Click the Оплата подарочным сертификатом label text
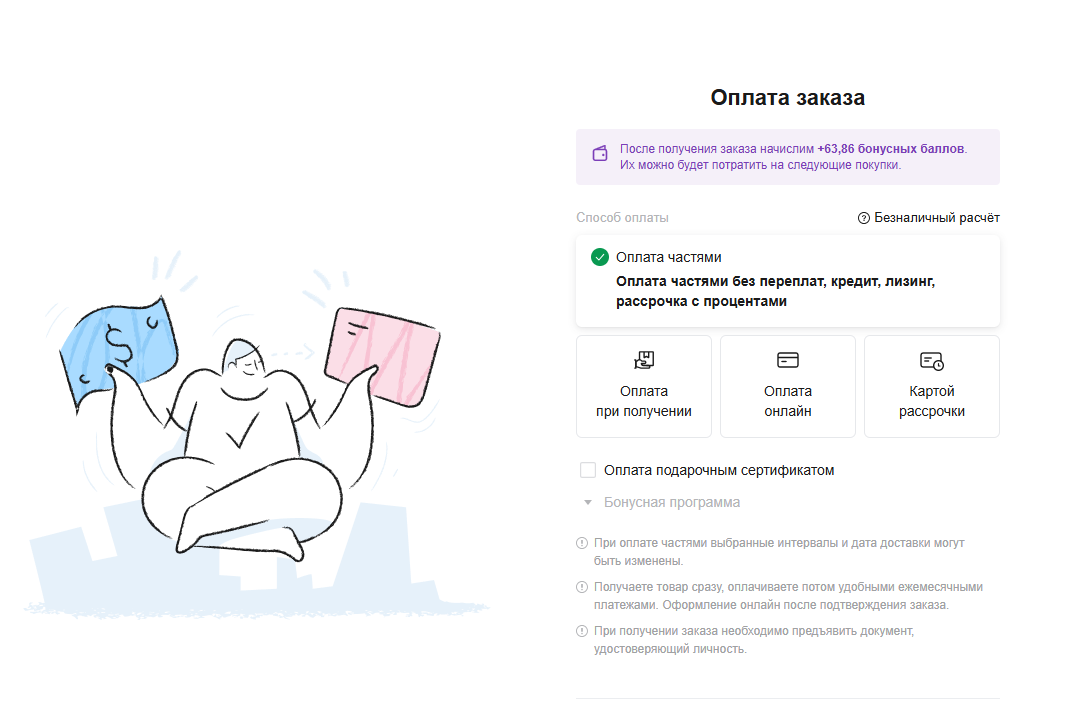1085x707 pixels. coord(719,470)
